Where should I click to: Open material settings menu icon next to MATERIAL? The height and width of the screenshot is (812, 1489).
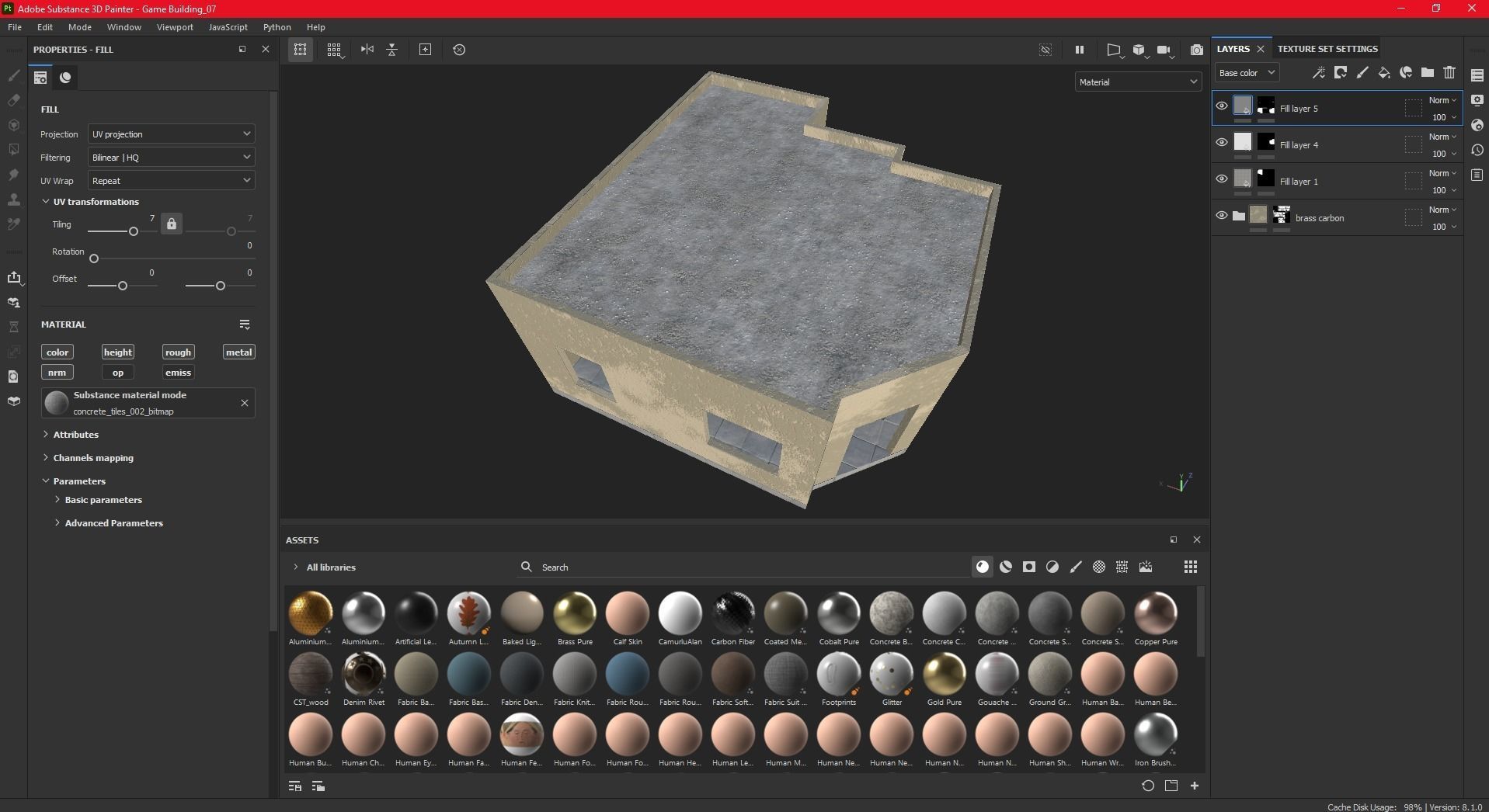pos(245,324)
